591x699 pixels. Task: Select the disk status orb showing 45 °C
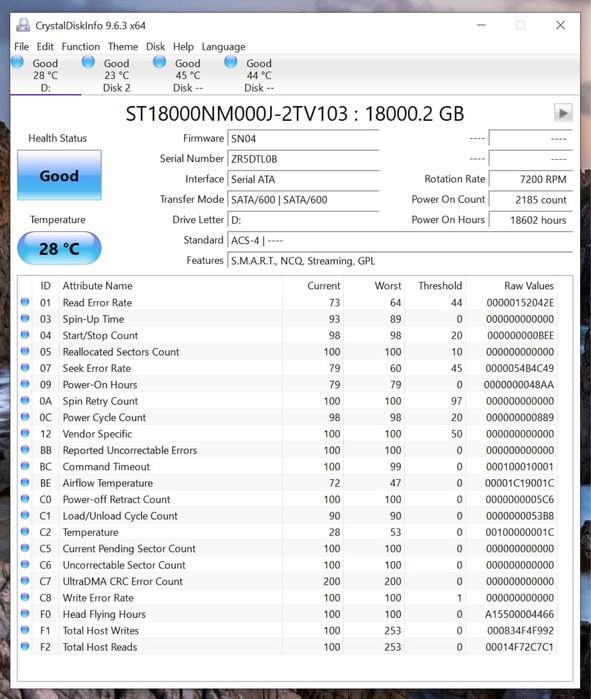(x=160, y=62)
